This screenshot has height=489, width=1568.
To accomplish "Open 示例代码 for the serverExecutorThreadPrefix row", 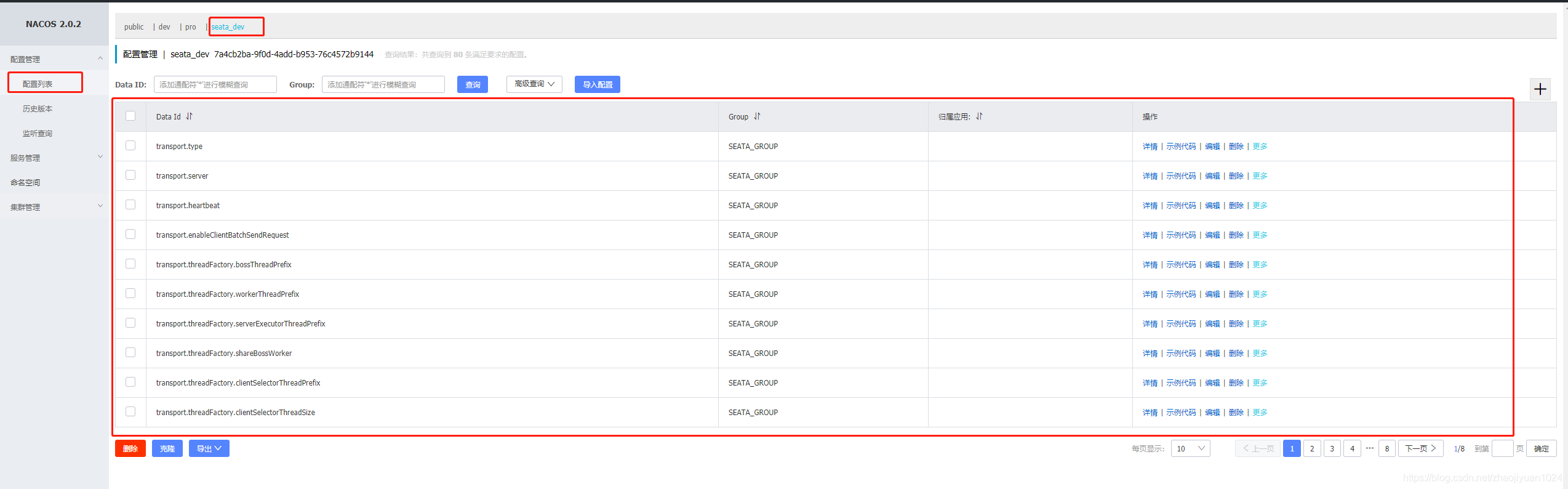I will click(1181, 324).
